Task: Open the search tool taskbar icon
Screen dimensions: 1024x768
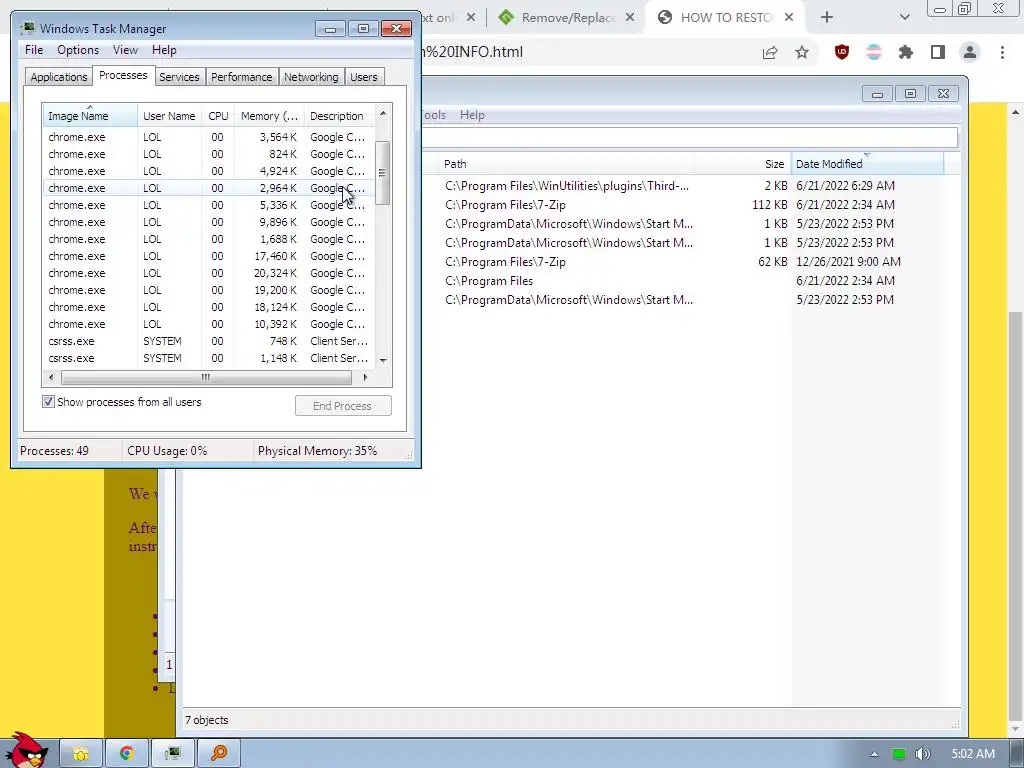Action: coord(219,754)
